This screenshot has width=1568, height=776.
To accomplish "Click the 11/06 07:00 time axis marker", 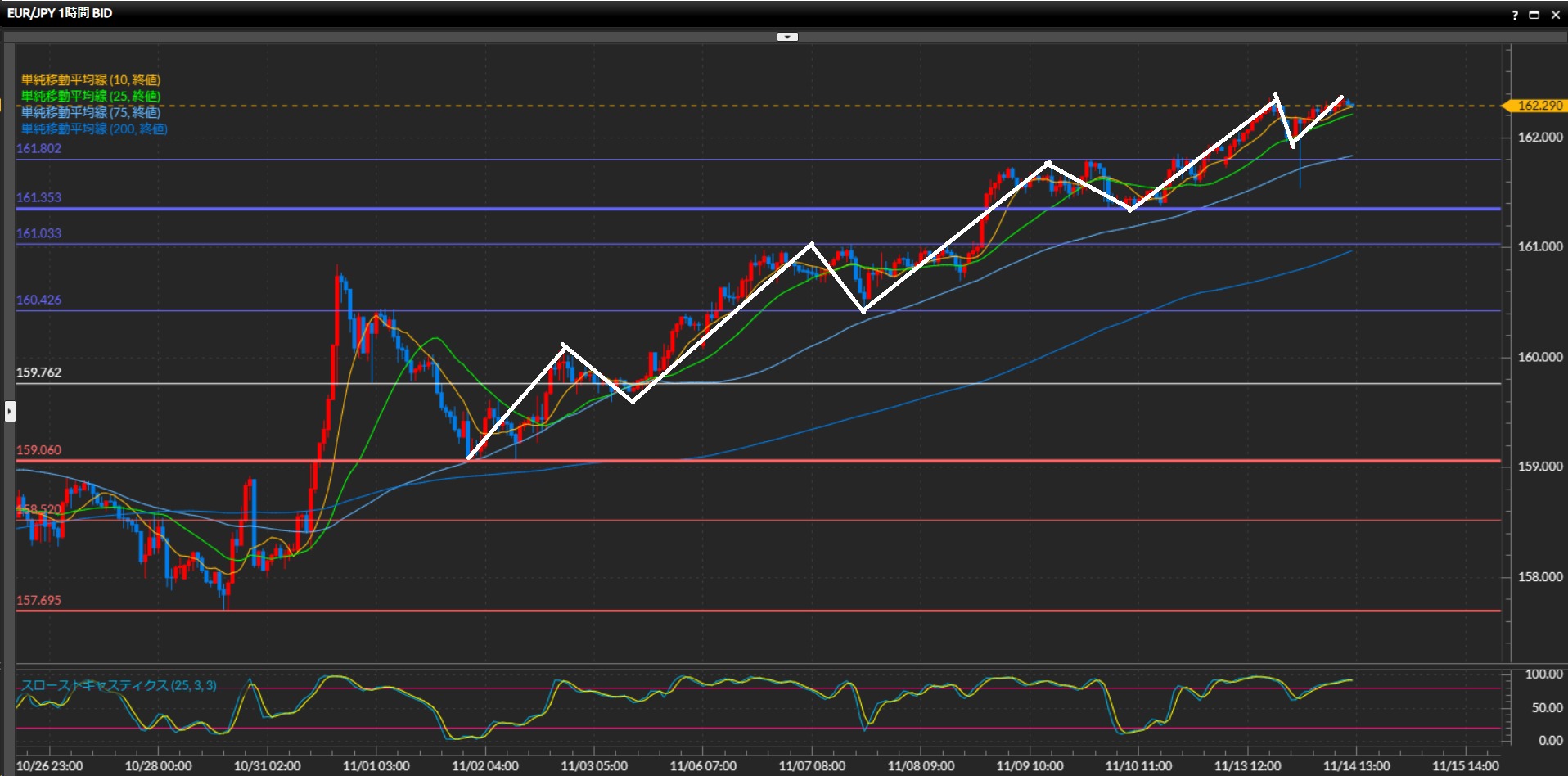I will pos(703,766).
